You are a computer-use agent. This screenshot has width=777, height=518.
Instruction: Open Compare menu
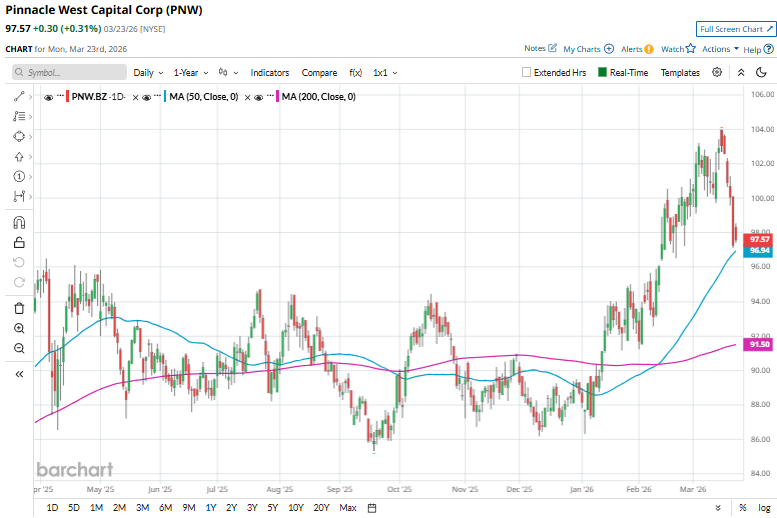pyautogui.click(x=319, y=72)
